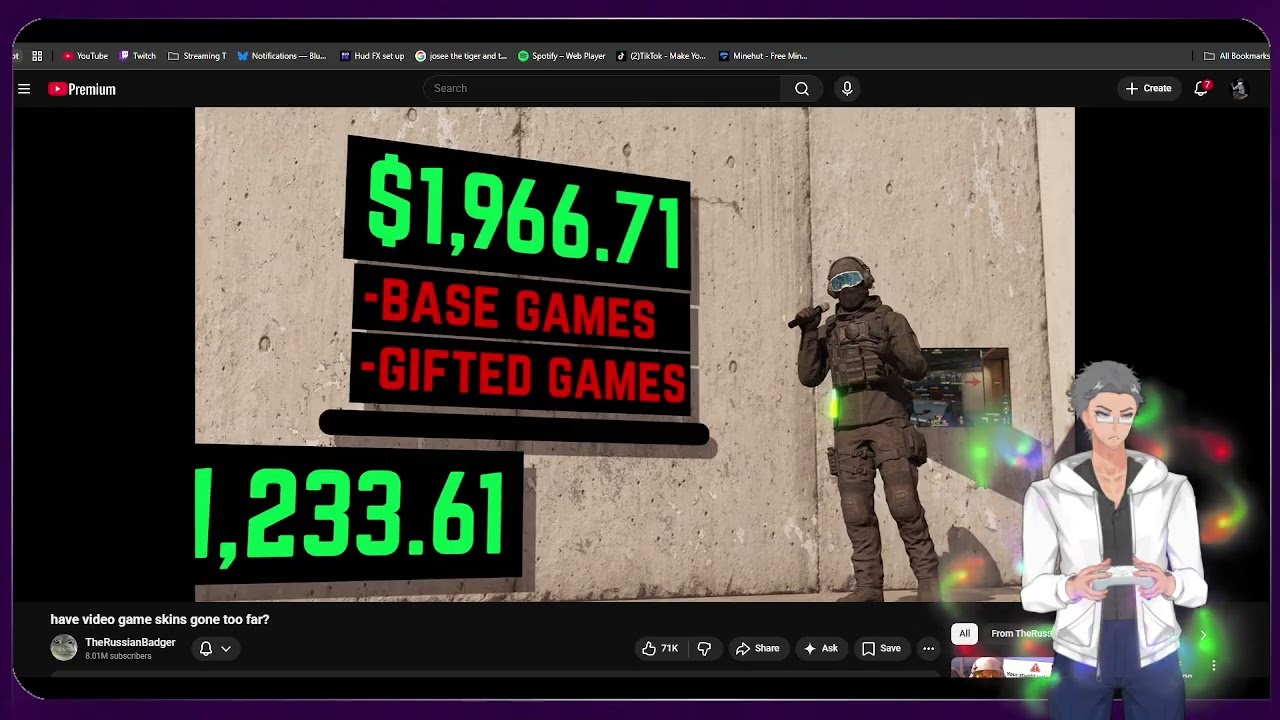Open the notifications bell

click(1201, 88)
